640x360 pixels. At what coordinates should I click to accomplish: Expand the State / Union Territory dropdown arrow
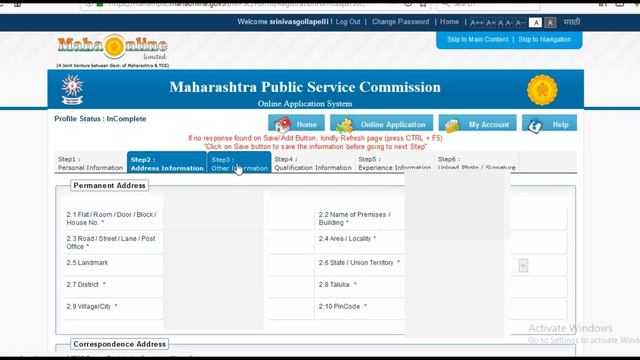tap(523, 266)
